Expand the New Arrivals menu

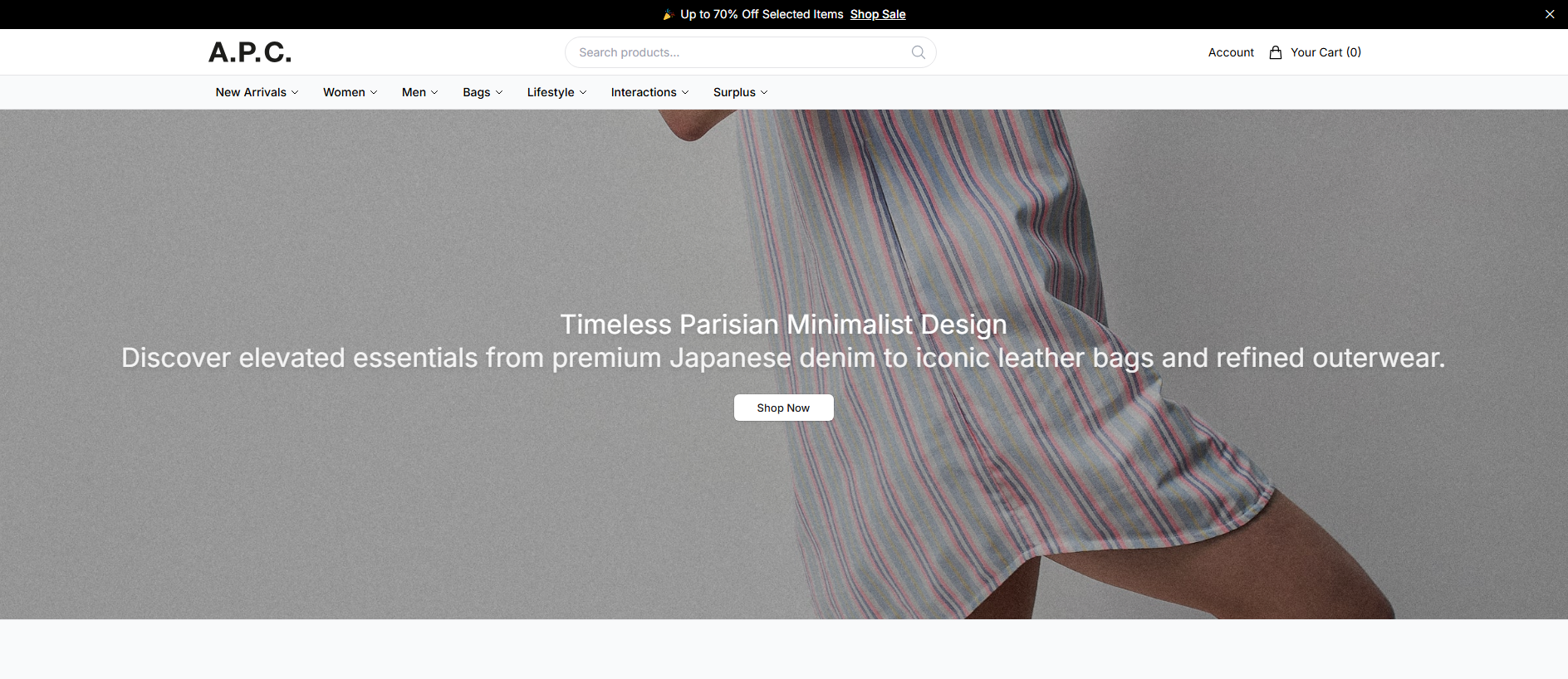[x=257, y=92]
